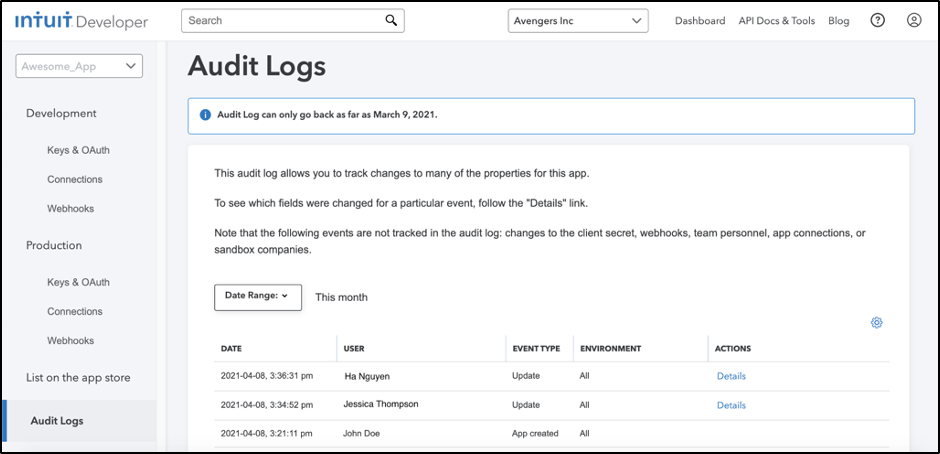
Task: Open the user account profile icon
Action: (x=914, y=20)
